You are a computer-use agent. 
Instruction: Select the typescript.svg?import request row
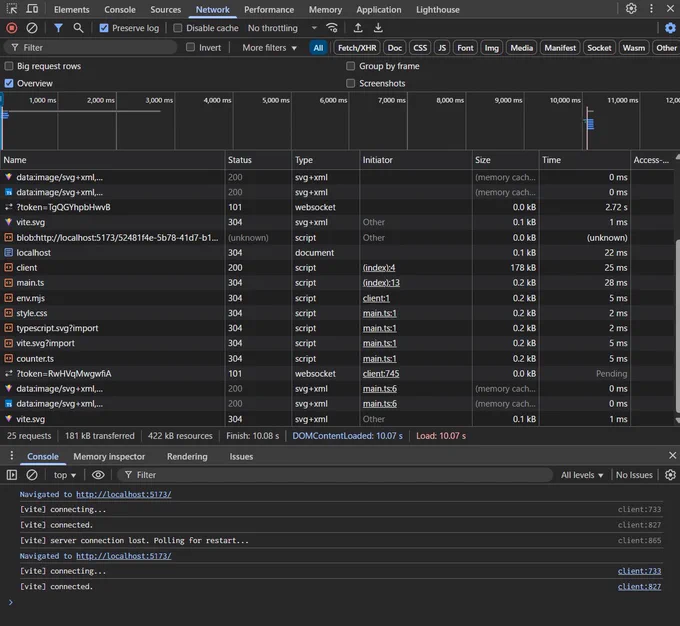(x=337, y=328)
